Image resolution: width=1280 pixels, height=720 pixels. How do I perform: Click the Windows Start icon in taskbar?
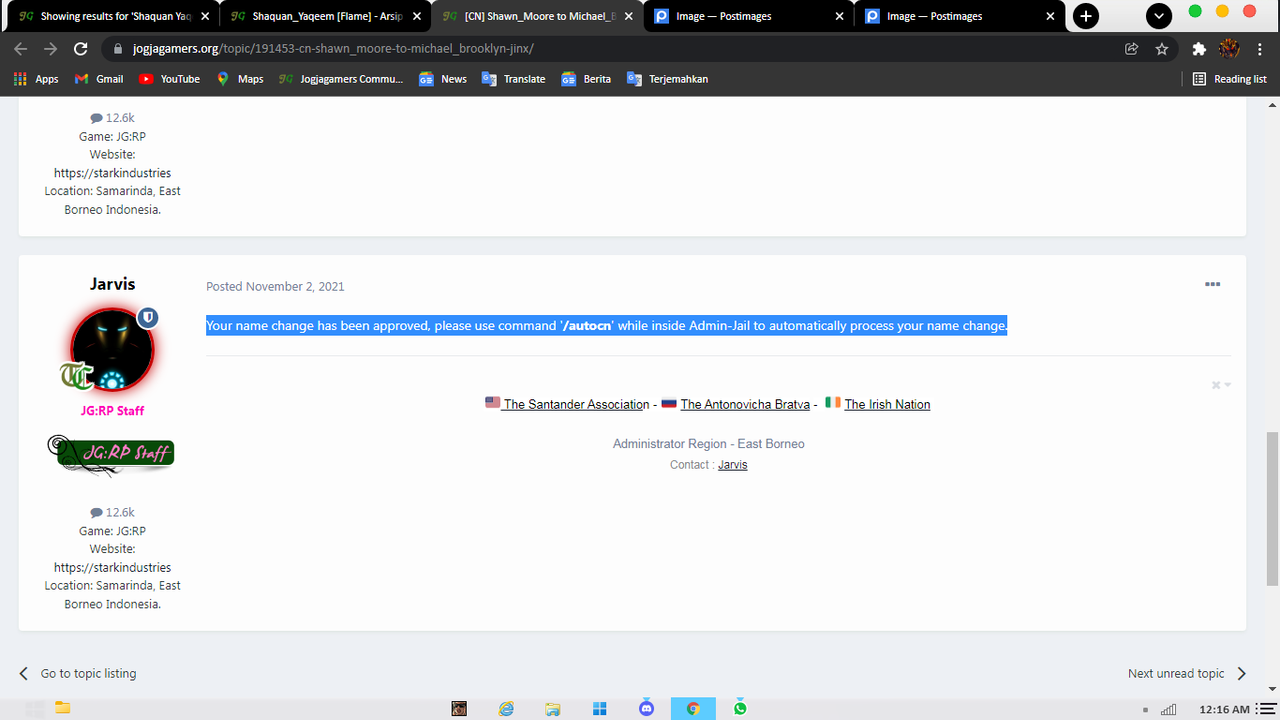pos(600,708)
